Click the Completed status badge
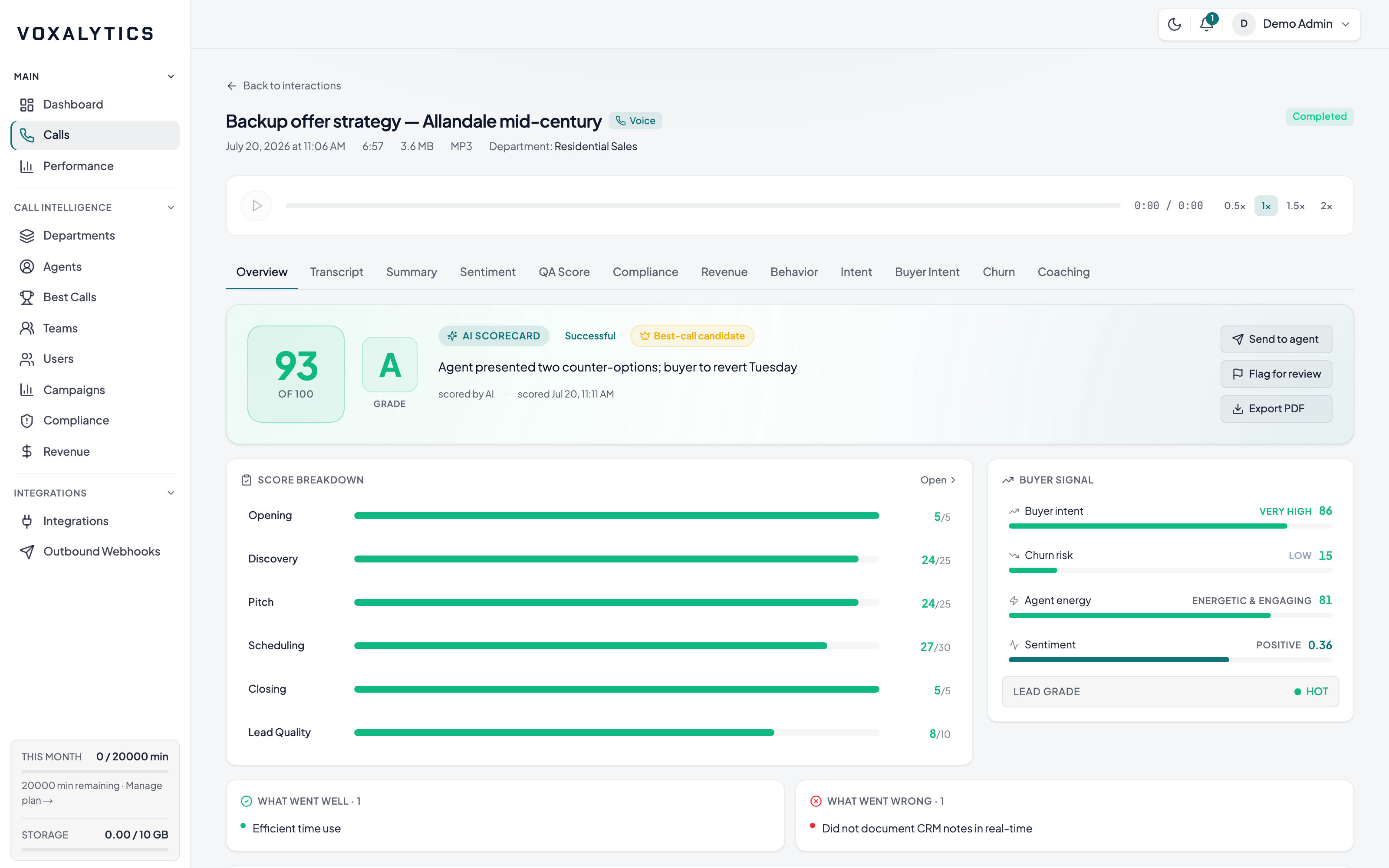This screenshot has height=868, width=1389. (x=1320, y=117)
